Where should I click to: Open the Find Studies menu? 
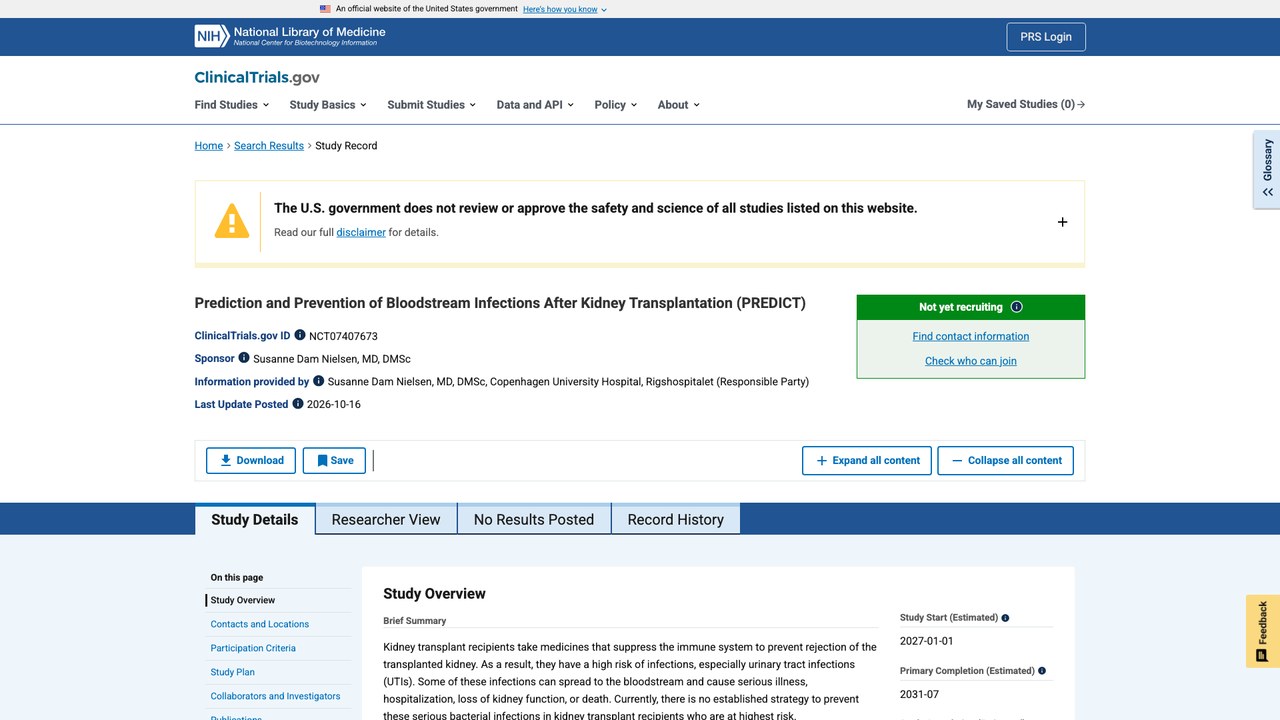(x=232, y=104)
